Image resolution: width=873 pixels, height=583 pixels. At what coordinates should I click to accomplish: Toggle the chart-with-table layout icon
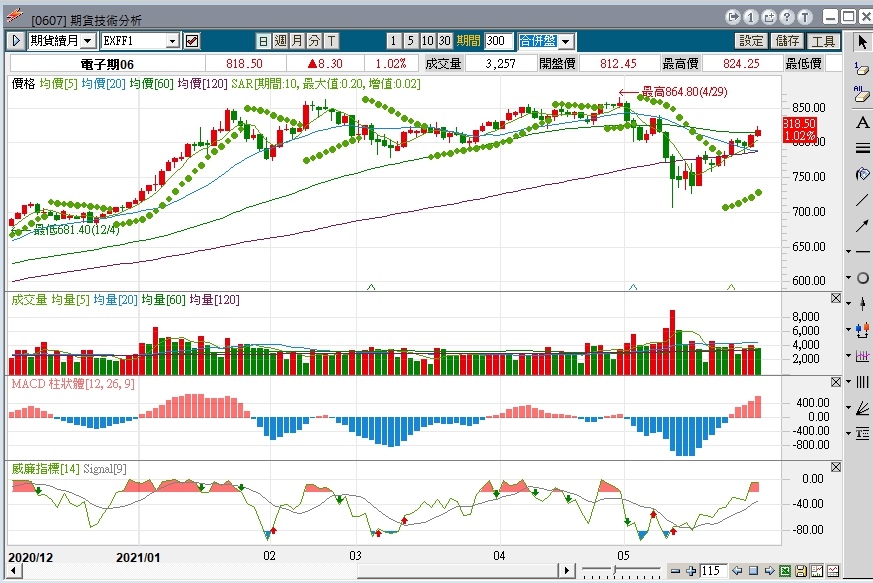[x=833, y=570]
